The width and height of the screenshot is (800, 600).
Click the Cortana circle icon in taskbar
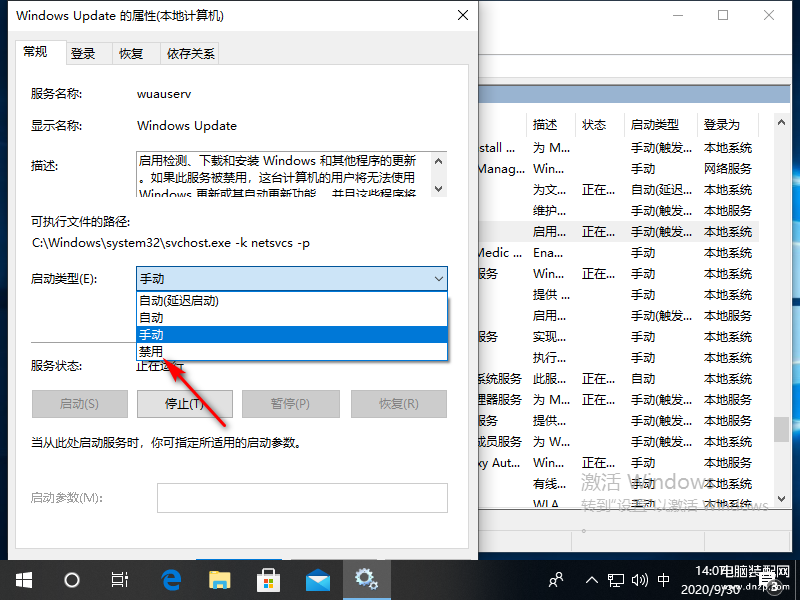pos(71,580)
